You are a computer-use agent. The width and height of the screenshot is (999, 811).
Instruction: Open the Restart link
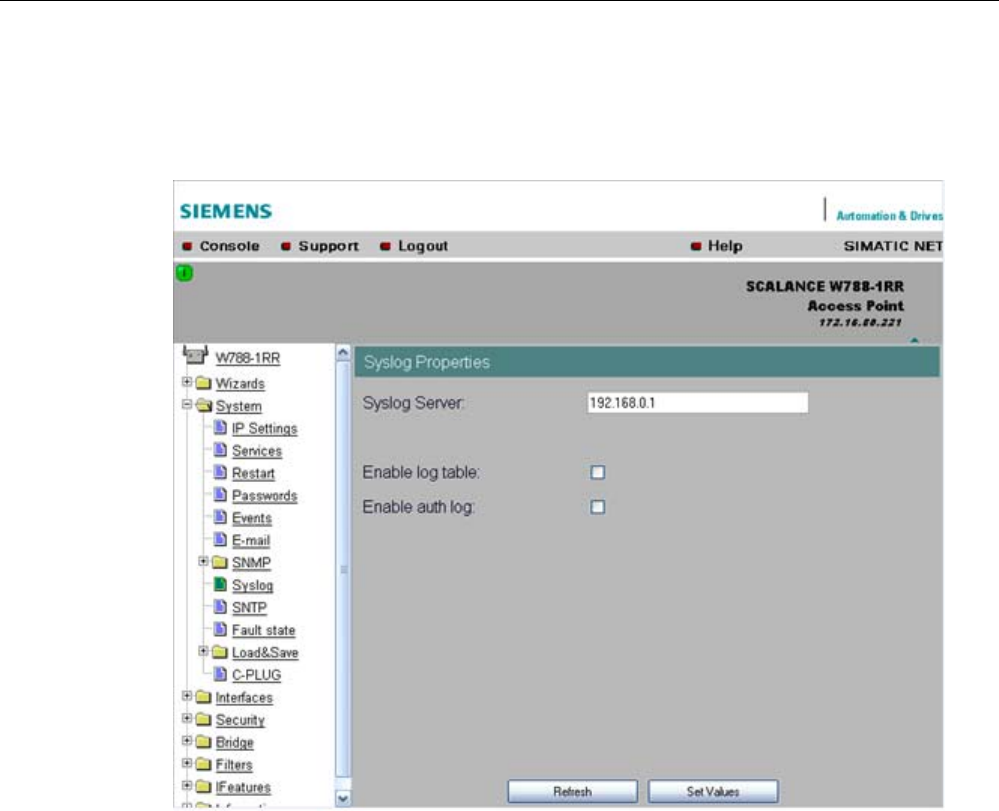click(x=254, y=473)
